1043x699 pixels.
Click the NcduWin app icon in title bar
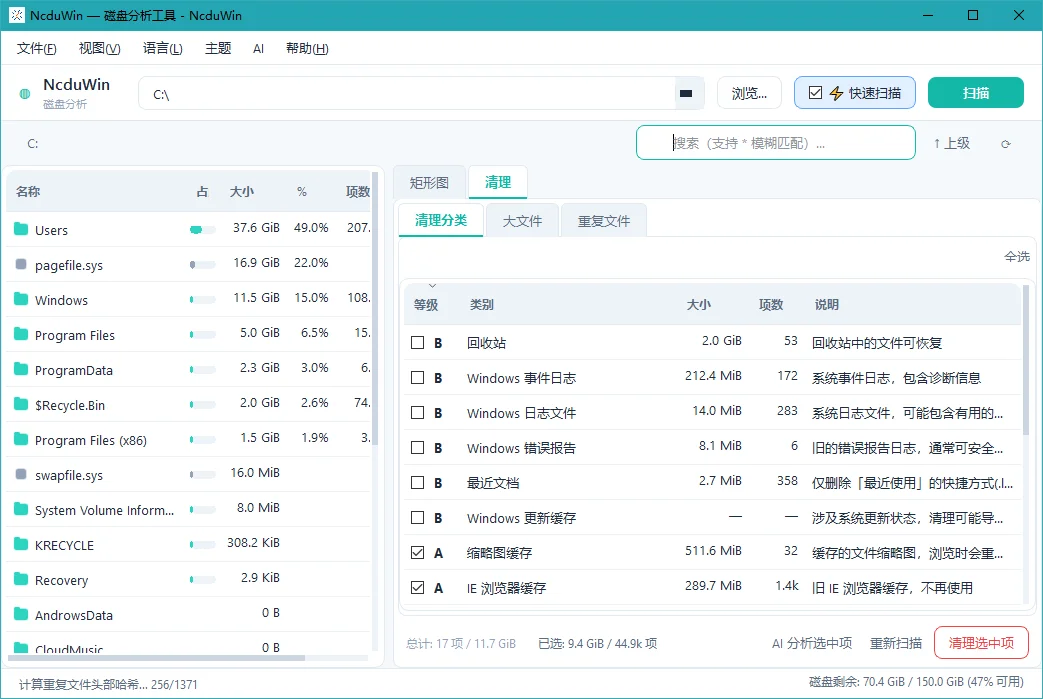pyautogui.click(x=17, y=15)
